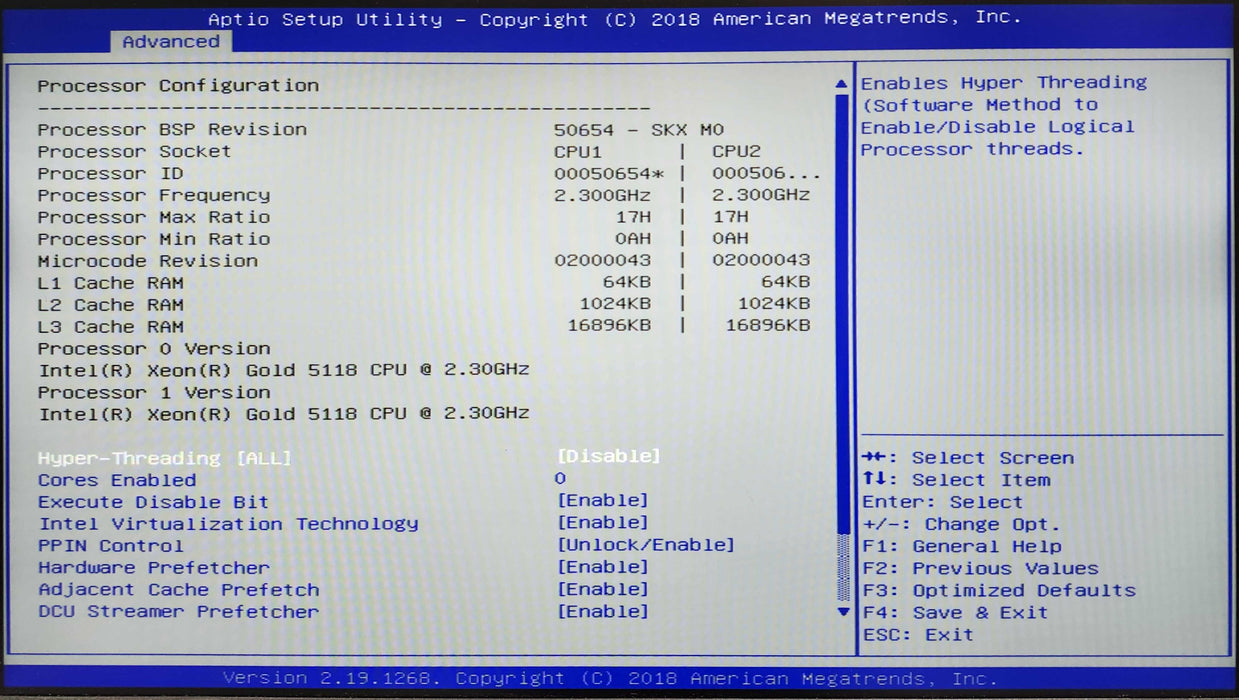Open Hardware Prefetcher option list

pyautogui.click(x=602, y=567)
